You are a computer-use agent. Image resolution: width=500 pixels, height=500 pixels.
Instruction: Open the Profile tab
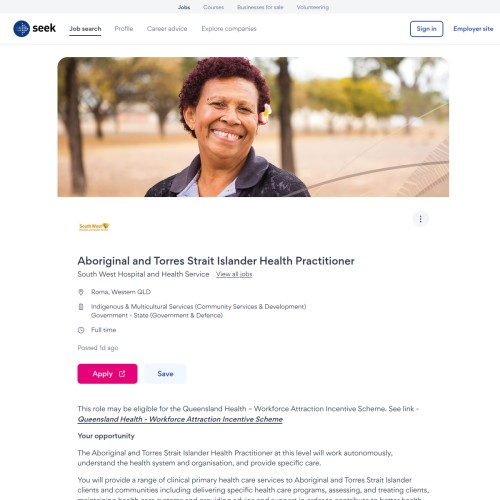(124, 29)
